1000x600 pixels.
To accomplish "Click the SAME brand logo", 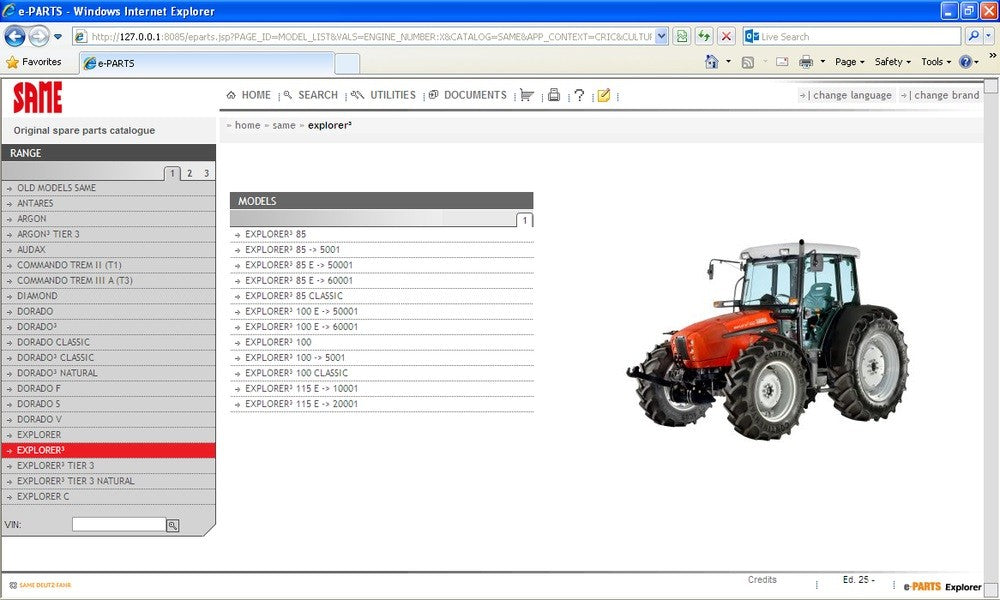I will pyautogui.click(x=38, y=98).
